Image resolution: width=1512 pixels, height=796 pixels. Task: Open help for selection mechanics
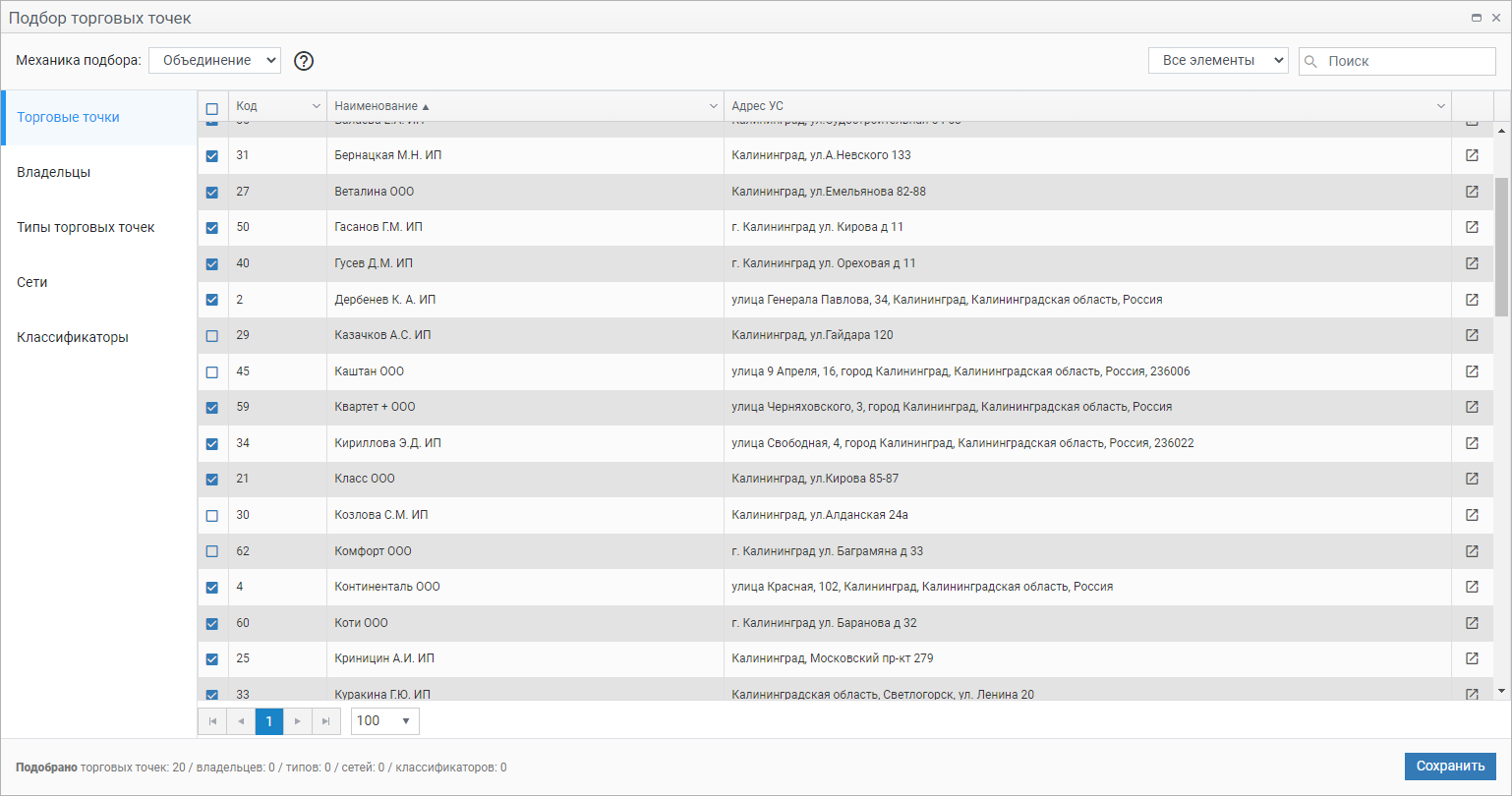304,61
